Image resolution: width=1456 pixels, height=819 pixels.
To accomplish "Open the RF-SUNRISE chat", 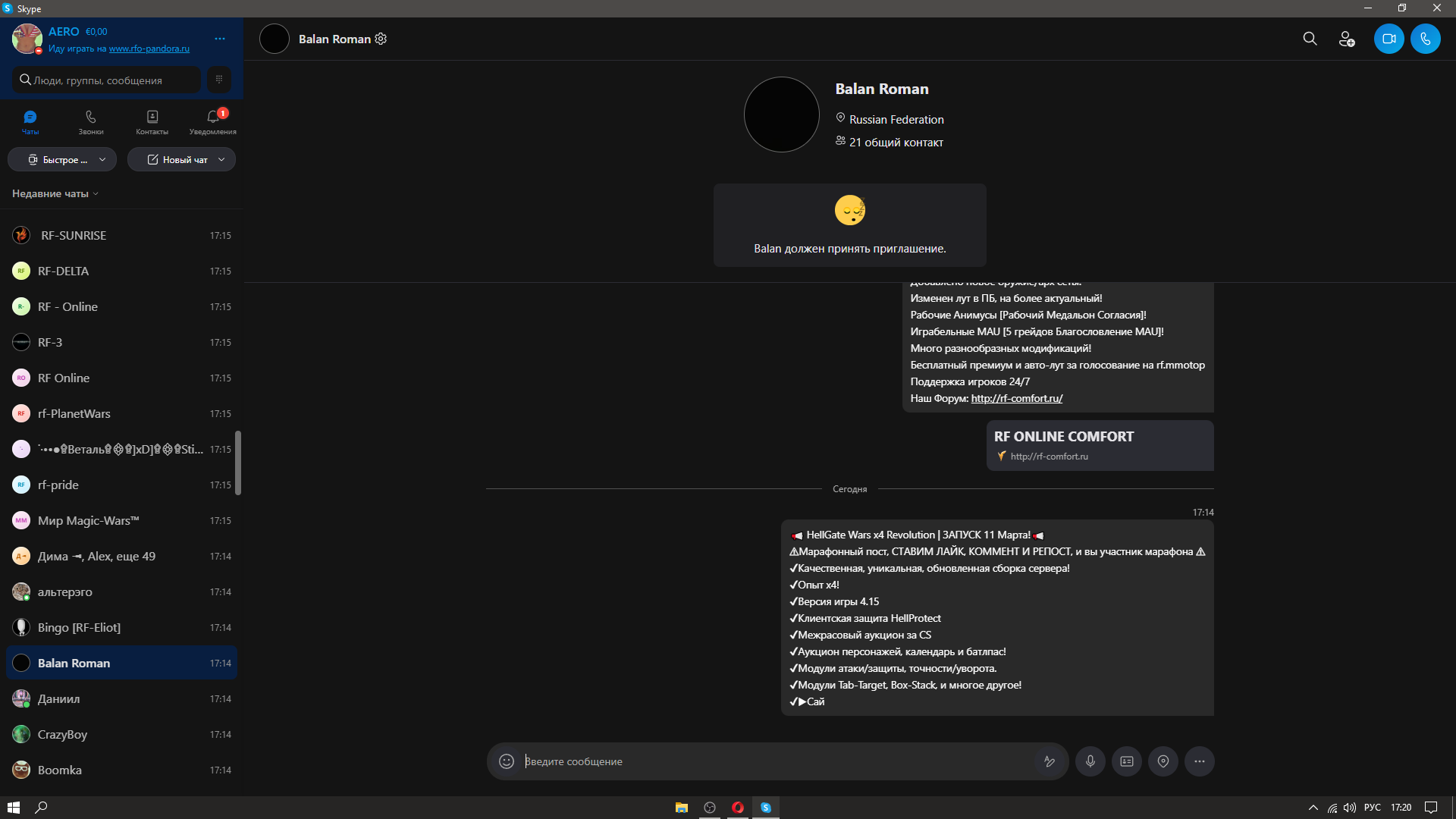I will 121,236.
